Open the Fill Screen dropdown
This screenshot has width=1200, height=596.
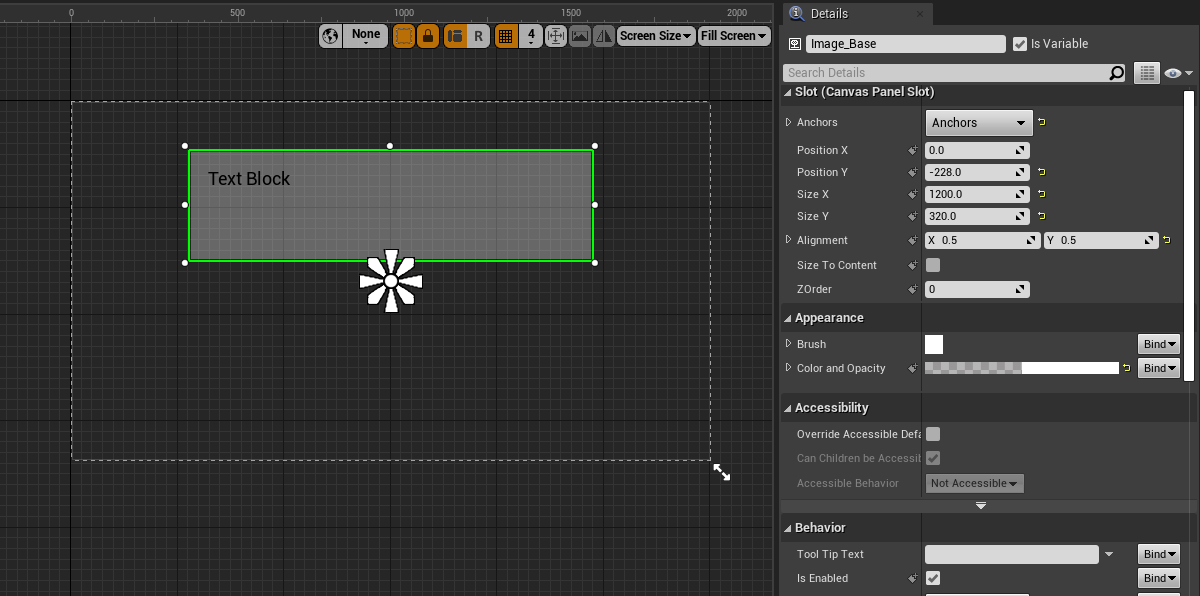734,36
